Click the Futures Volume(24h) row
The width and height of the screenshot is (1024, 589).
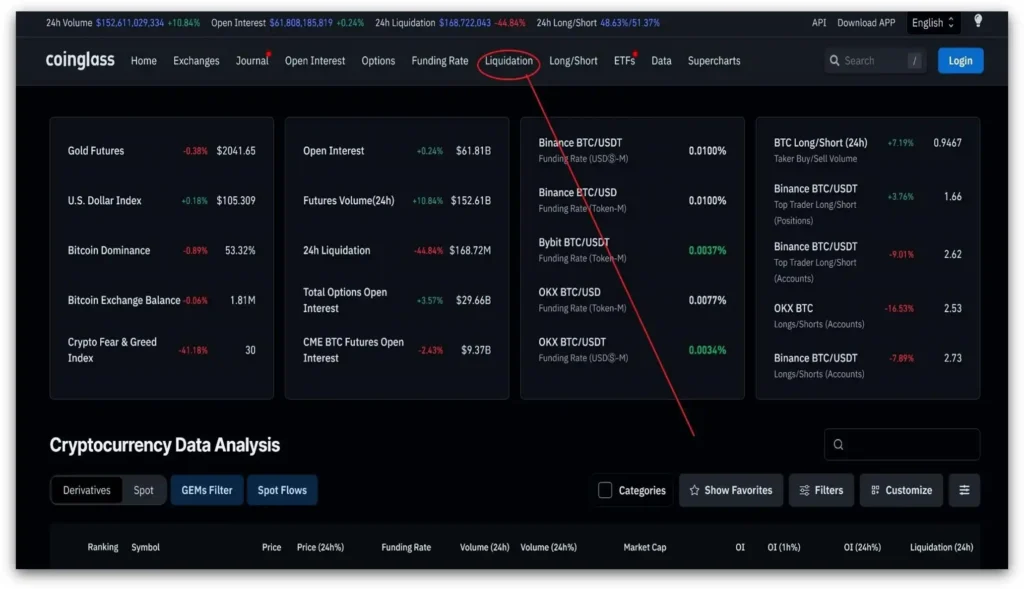(396, 200)
